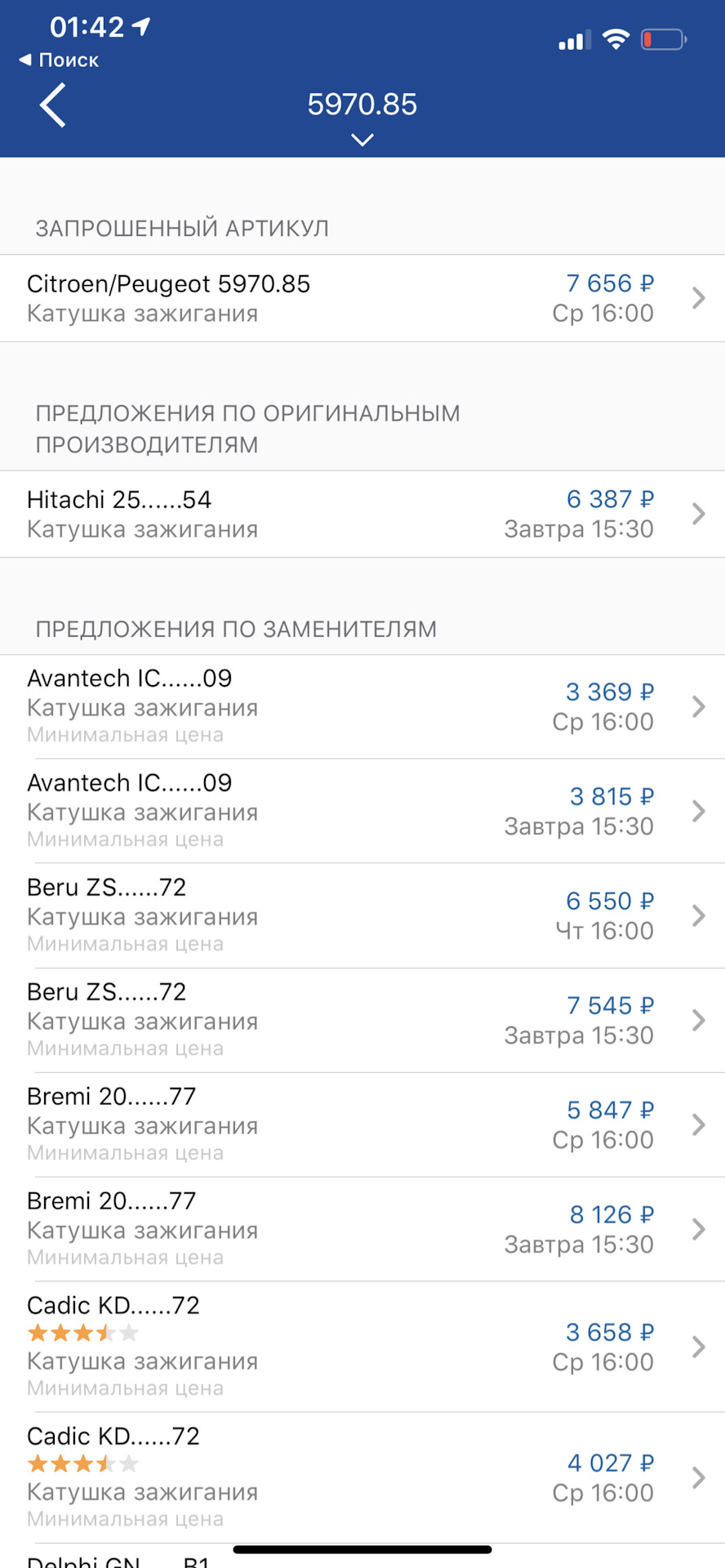Tap chevron on Bremi 8 126 ₽ row
This screenshot has height=1568, width=725.
pos(698,1229)
